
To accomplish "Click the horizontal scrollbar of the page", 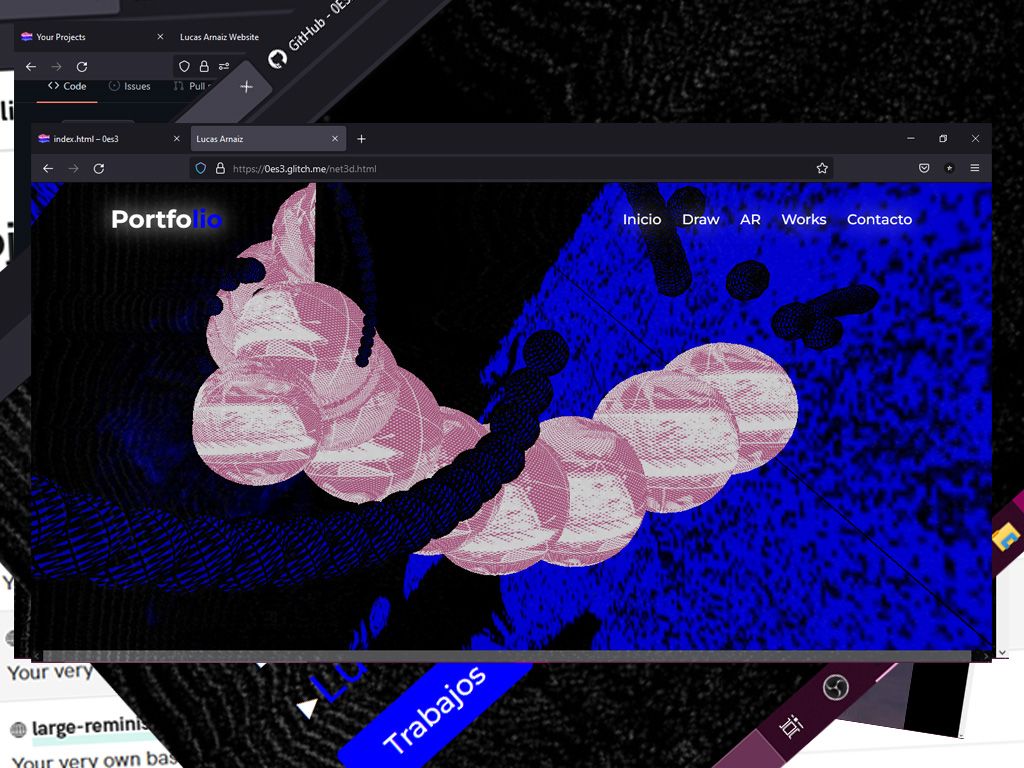I will (507, 656).
